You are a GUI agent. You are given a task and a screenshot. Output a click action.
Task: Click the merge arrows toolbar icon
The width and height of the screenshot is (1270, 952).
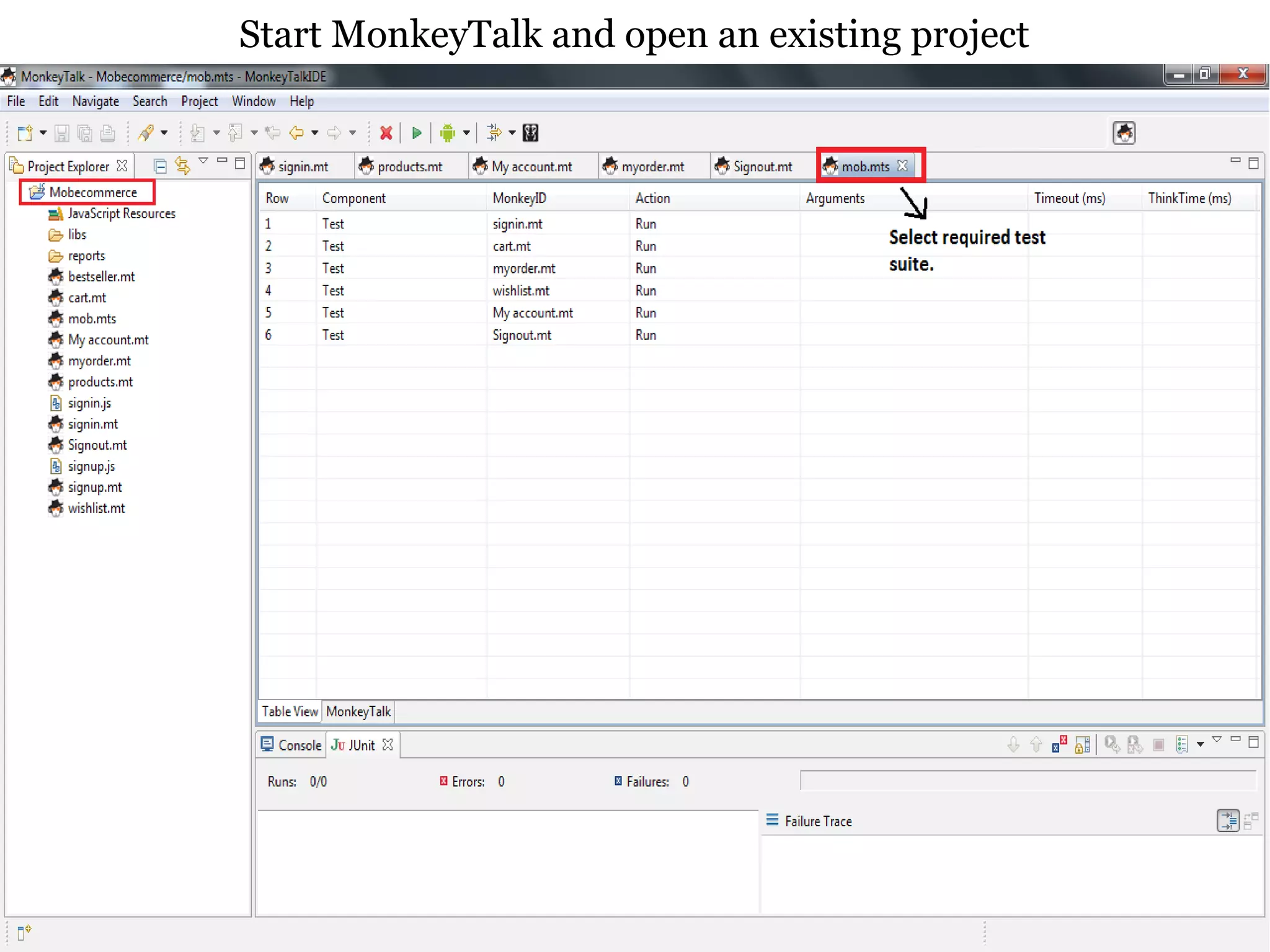coord(494,133)
